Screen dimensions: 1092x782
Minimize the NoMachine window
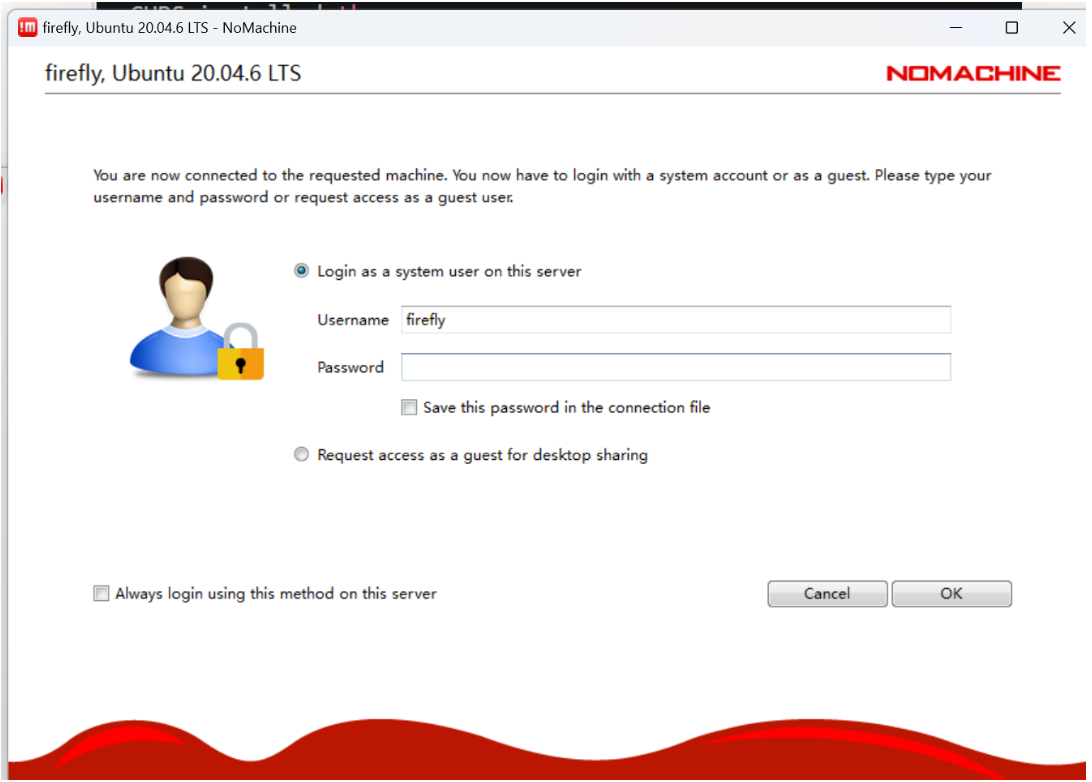[x=955, y=27]
